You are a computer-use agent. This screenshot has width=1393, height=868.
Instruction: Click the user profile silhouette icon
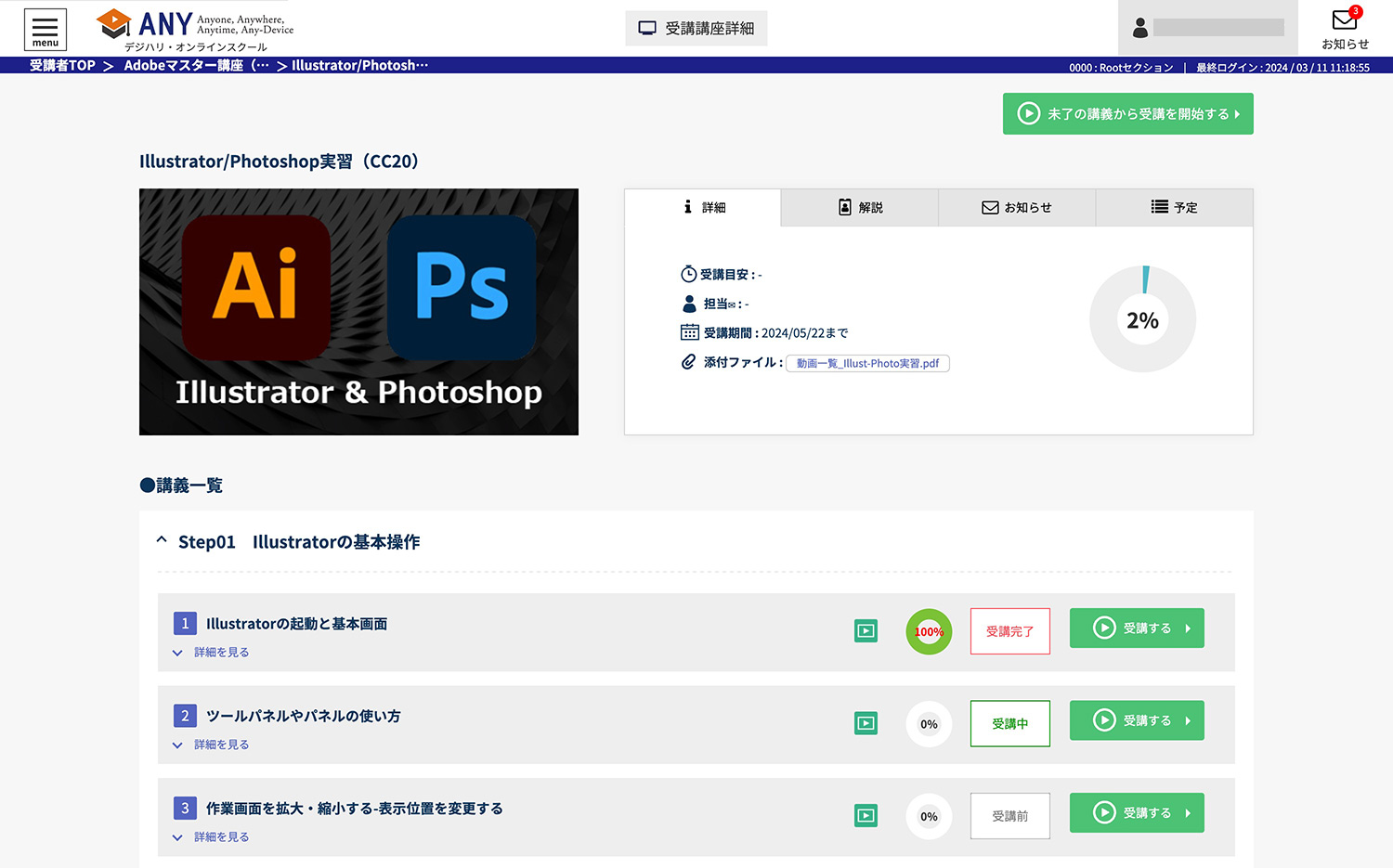[1140, 29]
